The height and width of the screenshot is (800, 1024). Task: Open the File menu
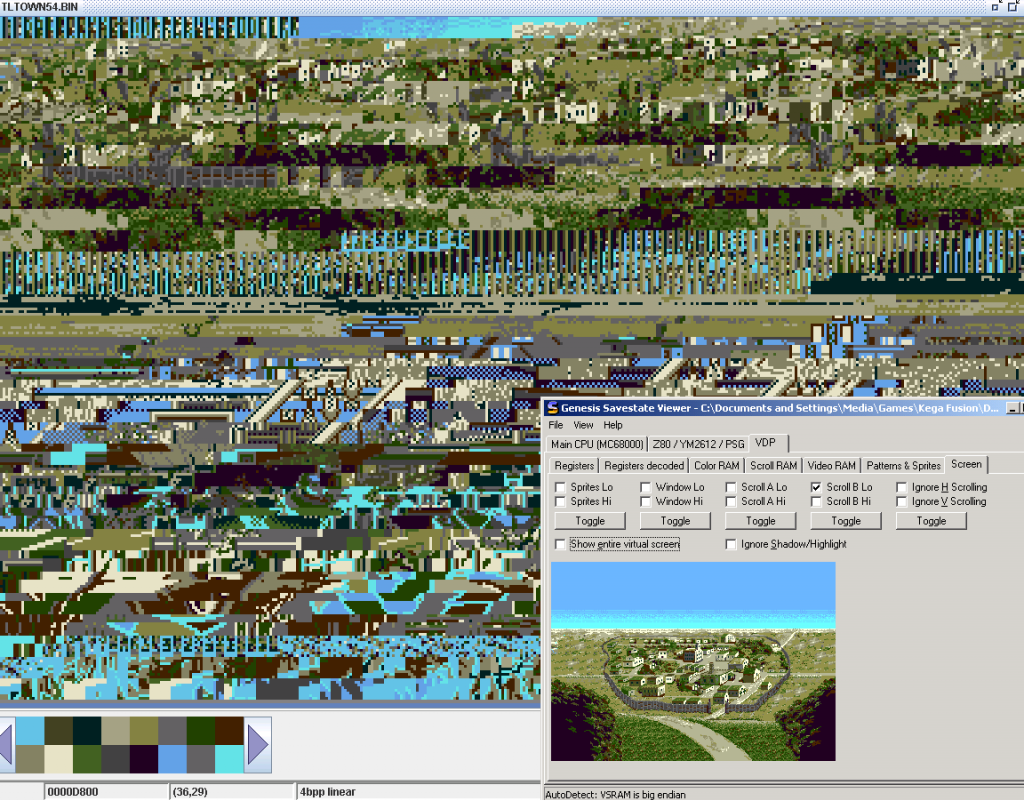point(556,425)
